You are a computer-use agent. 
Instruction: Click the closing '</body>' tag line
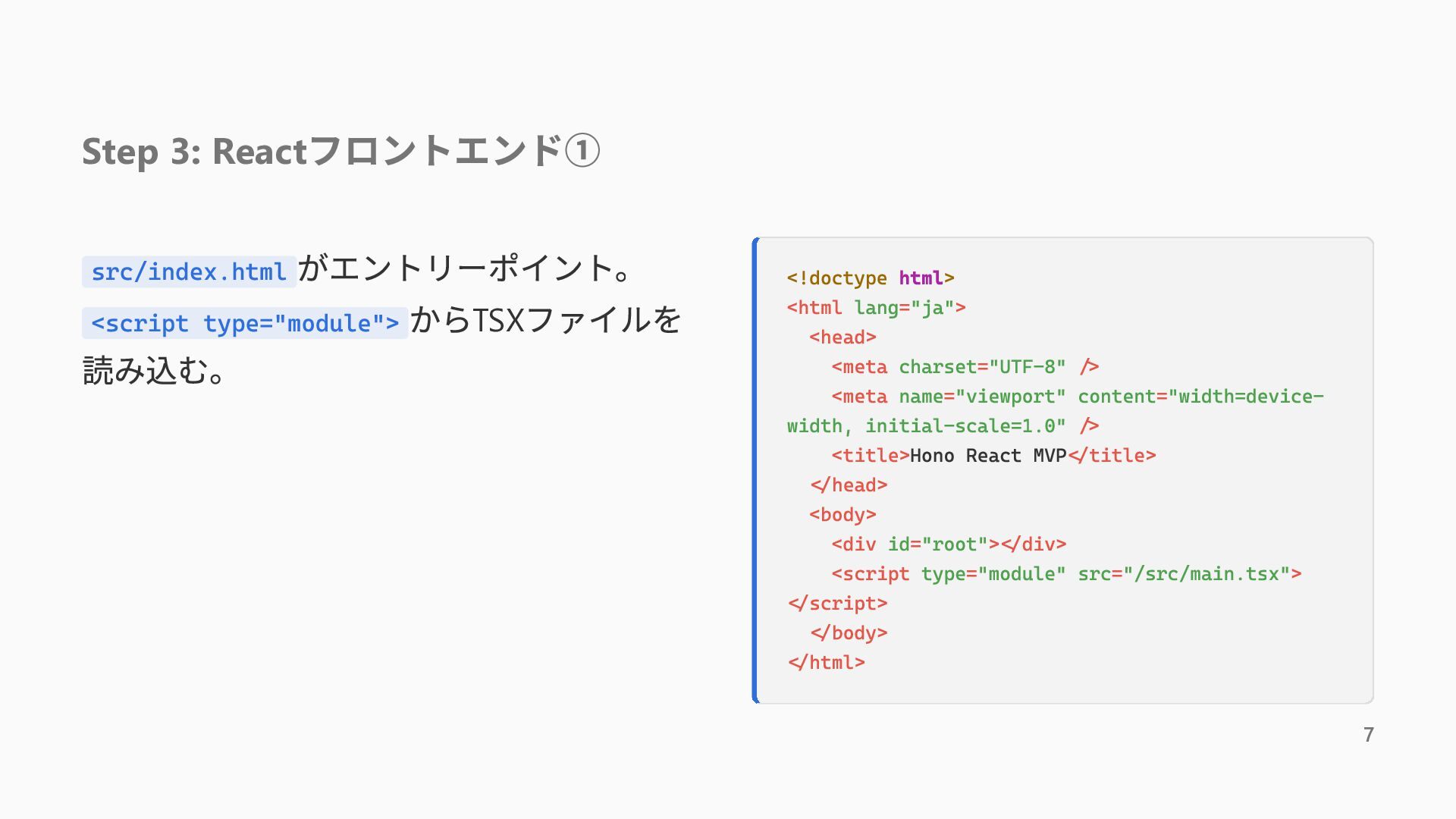pyautogui.click(x=849, y=633)
